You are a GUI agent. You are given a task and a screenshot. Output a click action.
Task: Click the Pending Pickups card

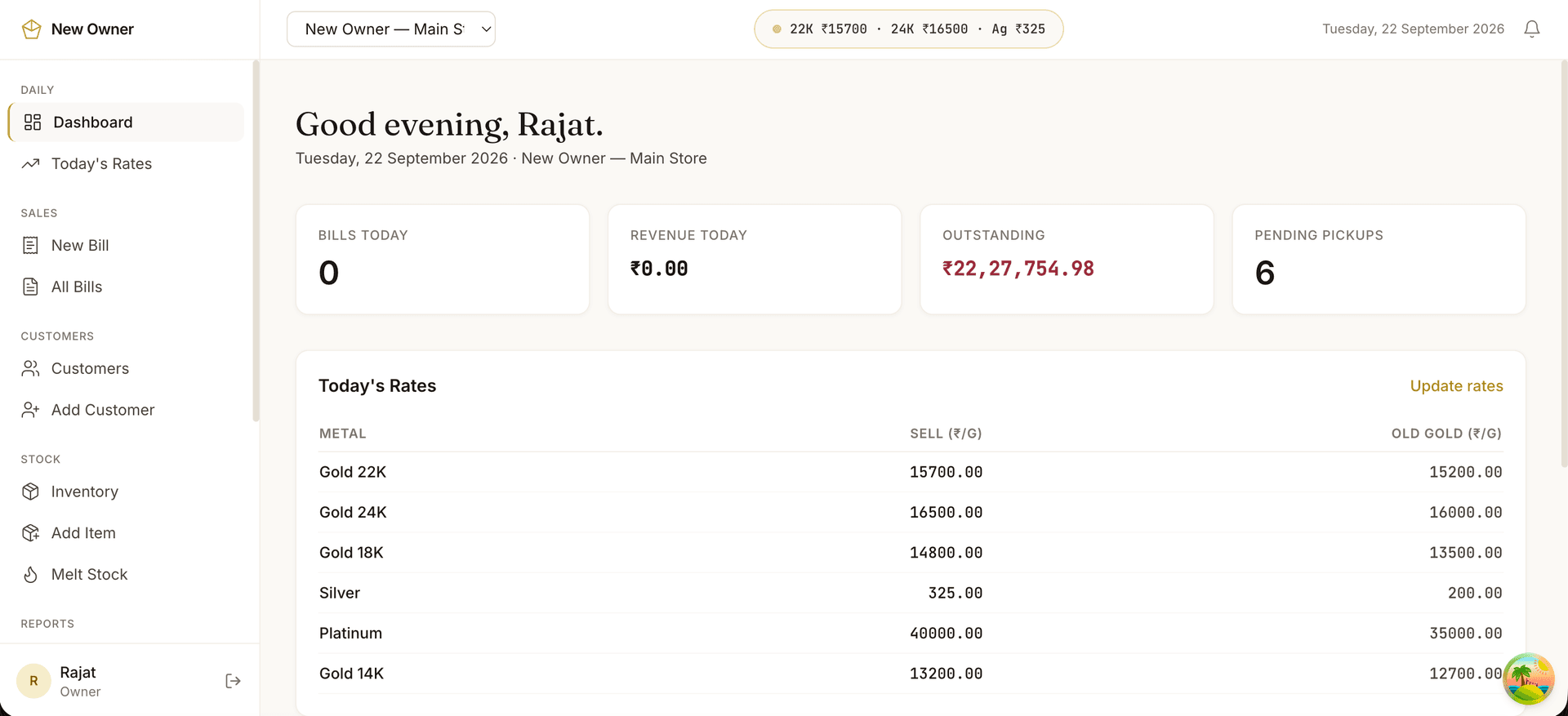pos(1379,260)
